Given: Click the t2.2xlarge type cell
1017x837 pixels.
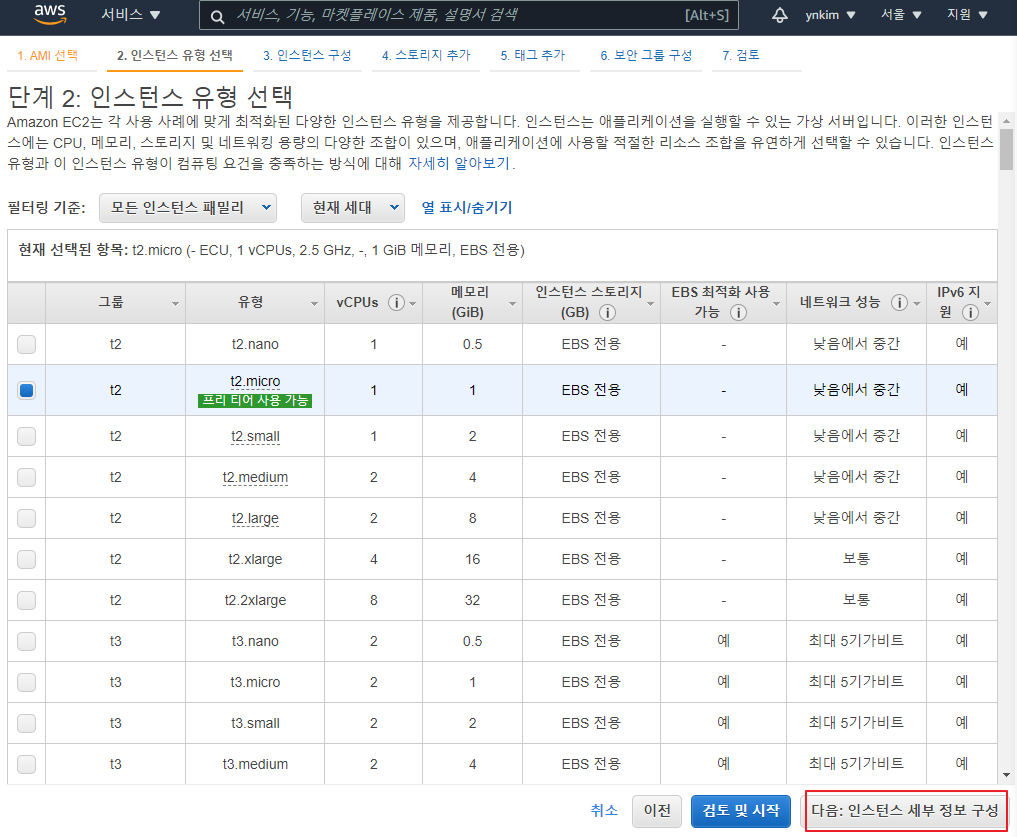Looking at the screenshot, I should 256,601.
